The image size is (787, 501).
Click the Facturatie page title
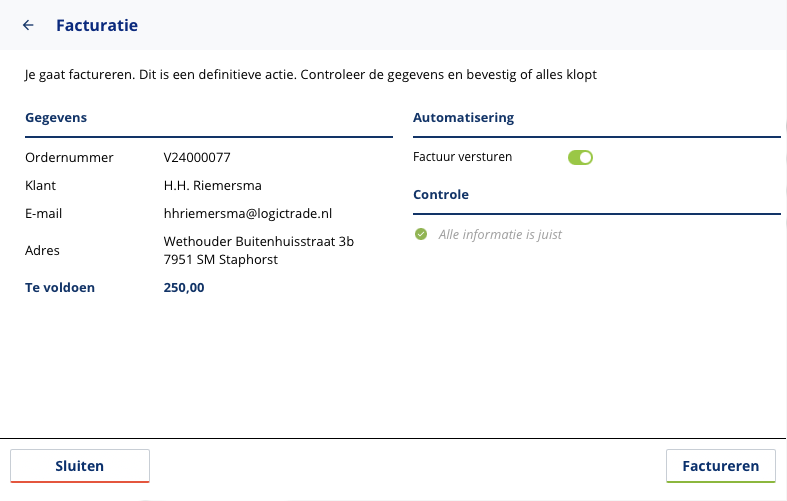pos(97,25)
